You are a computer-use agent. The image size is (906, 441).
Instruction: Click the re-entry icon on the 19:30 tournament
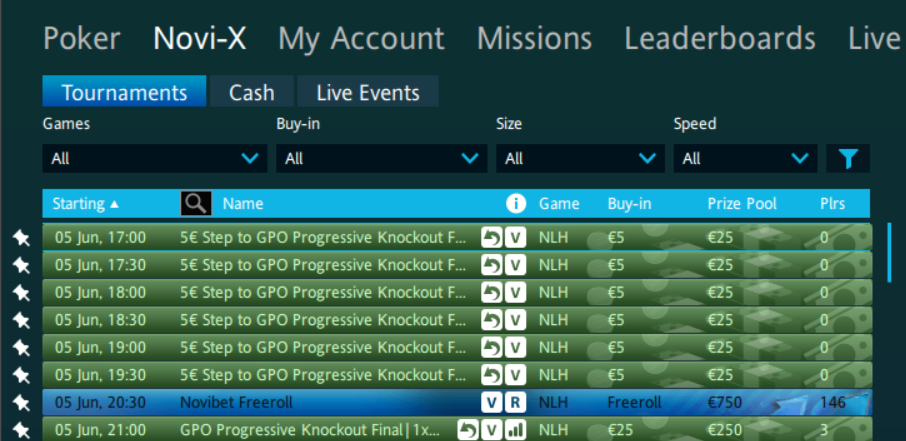[491, 375]
